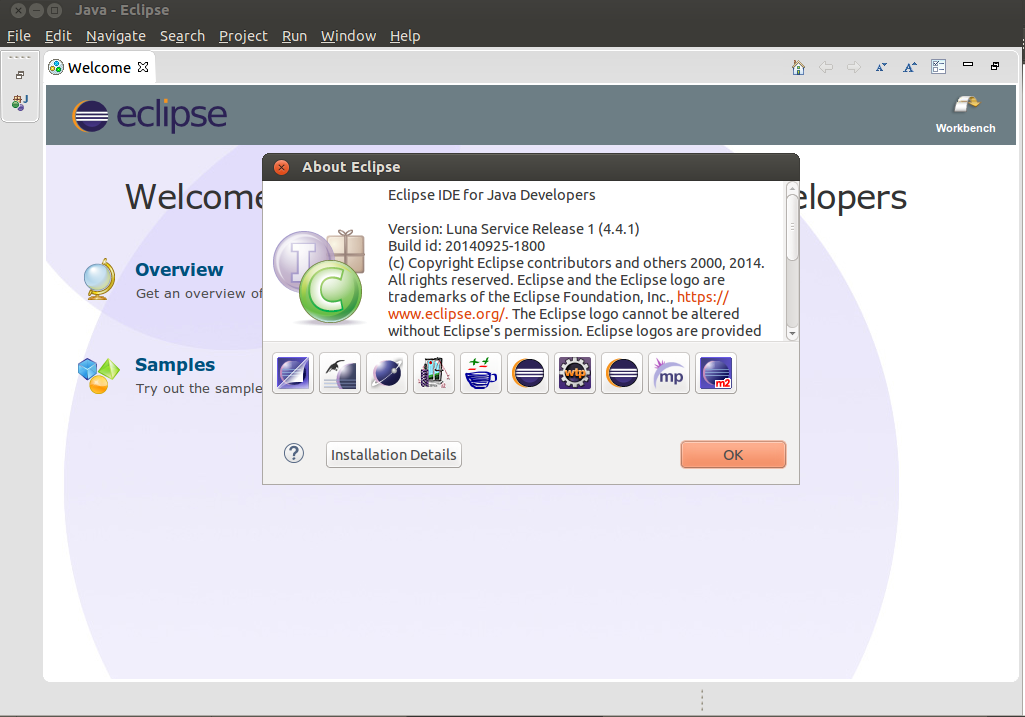Click the WTP gear plugin icon
This screenshot has height=717, width=1025.
(575, 373)
